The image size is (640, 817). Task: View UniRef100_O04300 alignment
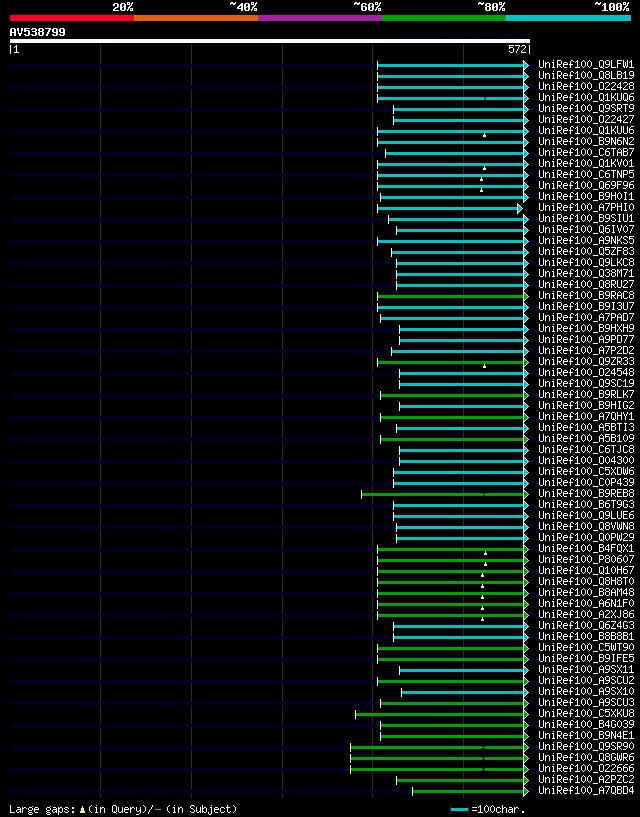pos(586,460)
